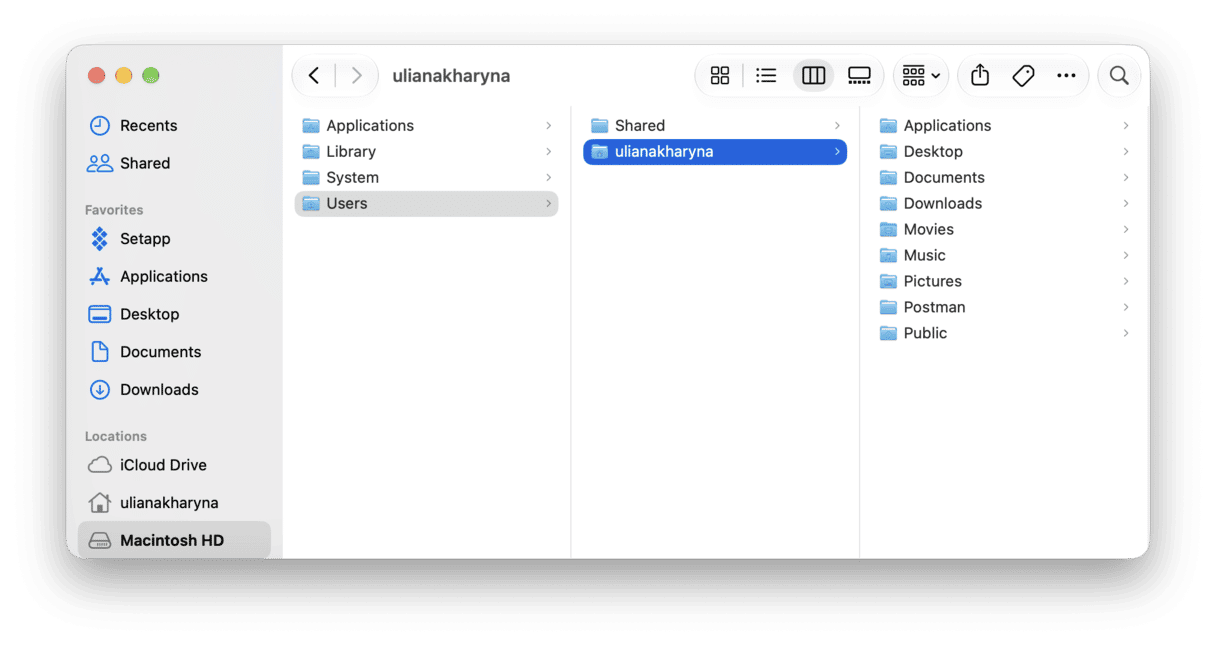Viewport: 1216px width, 646px height.
Task: Select the Shared folder in Users column
Action: (715, 125)
